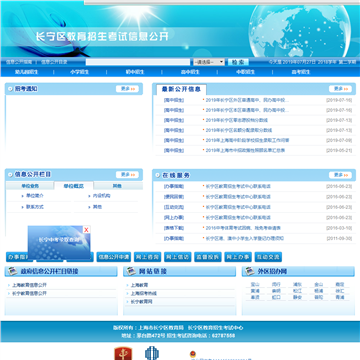Viewport: 360px width, 360px height.
Task: Open the 幼儿园招生 menu item
Action: (26, 72)
